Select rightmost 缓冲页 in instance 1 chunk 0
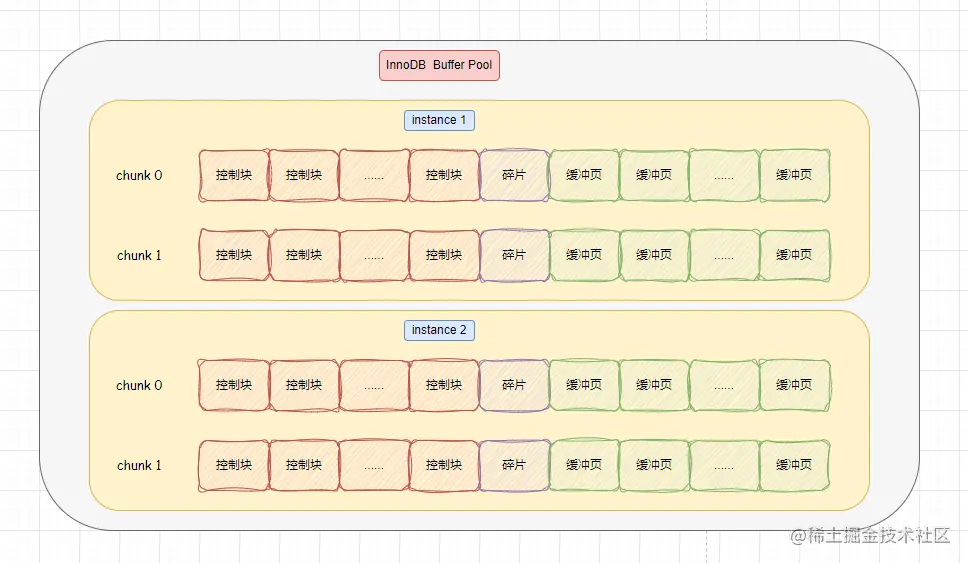Image resolution: width=968 pixels, height=563 pixels. tap(795, 175)
